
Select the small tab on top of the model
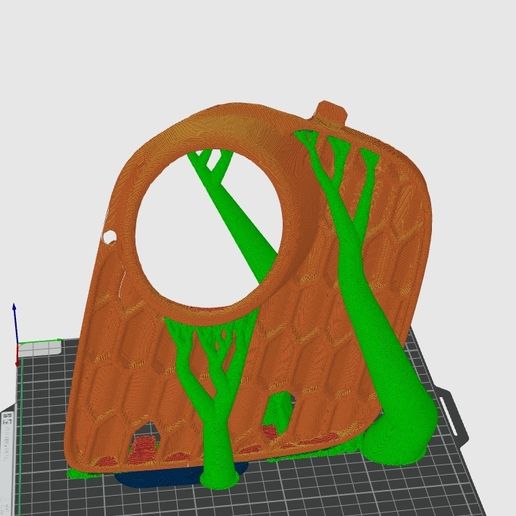pyautogui.click(x=331, y=114)
